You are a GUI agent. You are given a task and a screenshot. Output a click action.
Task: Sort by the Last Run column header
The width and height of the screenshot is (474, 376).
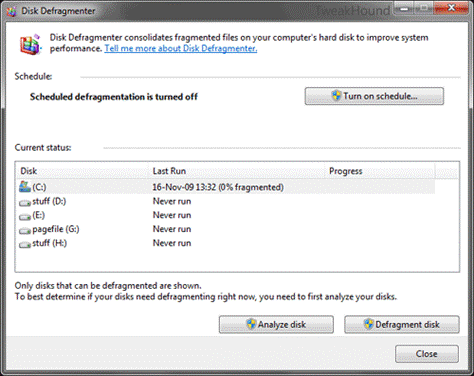click(237, 171)
